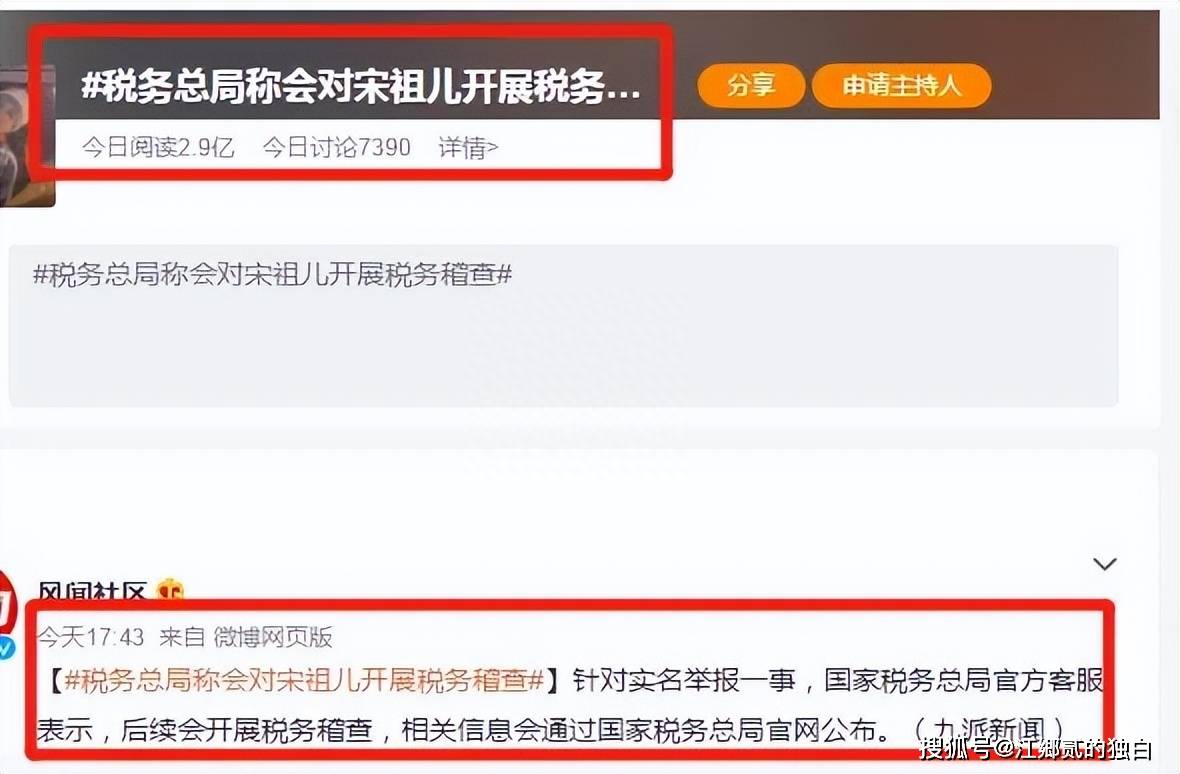The image size is (1180, 774).
Task: Click the 今日阅读2.9亿 read count
Action: pyautogui.click(x=158, y=147)
